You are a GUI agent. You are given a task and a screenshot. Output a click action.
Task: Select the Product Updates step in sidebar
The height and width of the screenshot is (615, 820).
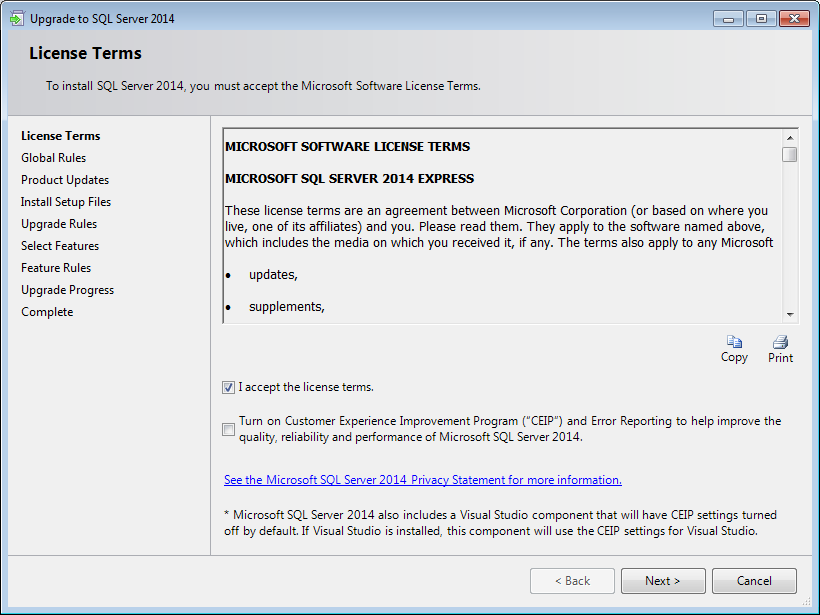tap(65, 180)
